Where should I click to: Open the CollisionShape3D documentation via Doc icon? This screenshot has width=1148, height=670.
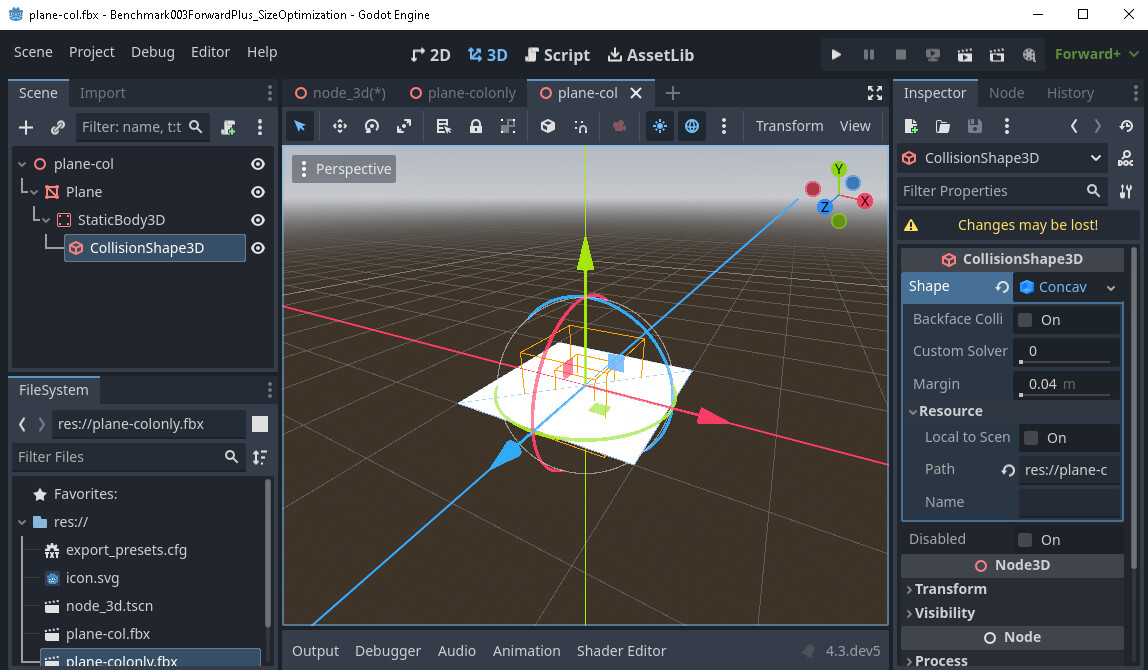[x=1126, y=158]
